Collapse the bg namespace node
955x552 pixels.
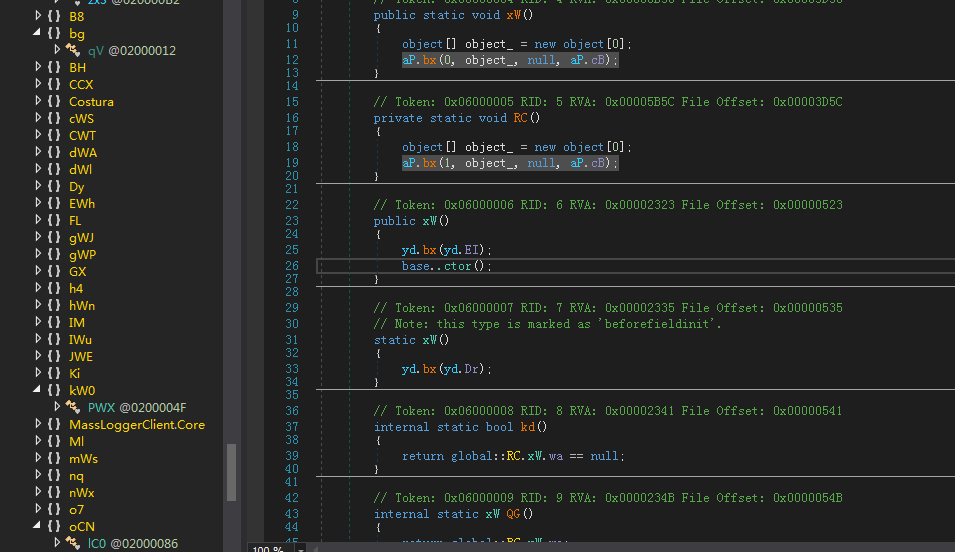coord(37,33)
